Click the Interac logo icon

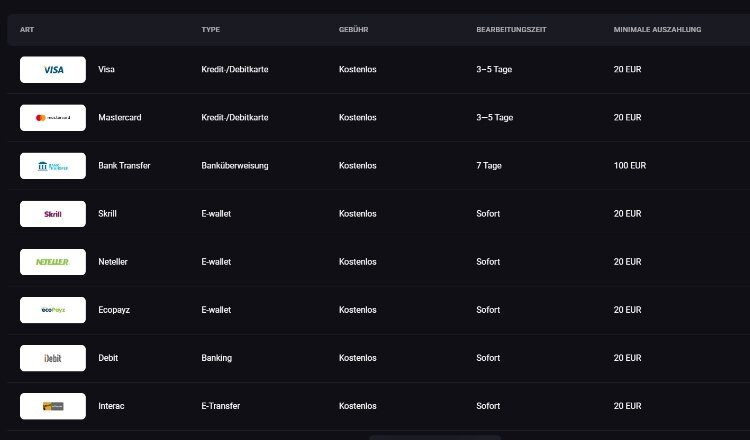pos(53,406)
